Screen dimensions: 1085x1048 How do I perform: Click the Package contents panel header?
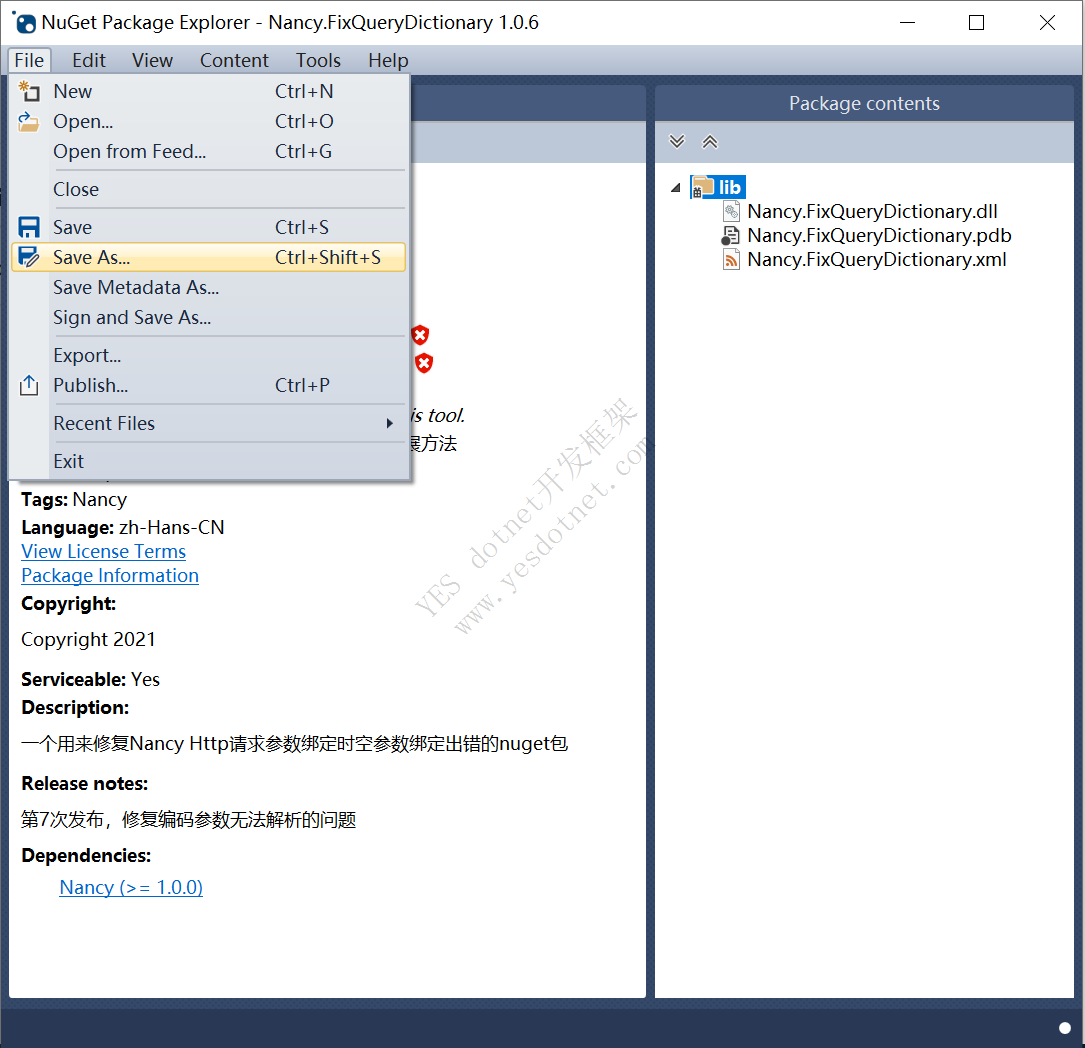click(x=864, y=104)
